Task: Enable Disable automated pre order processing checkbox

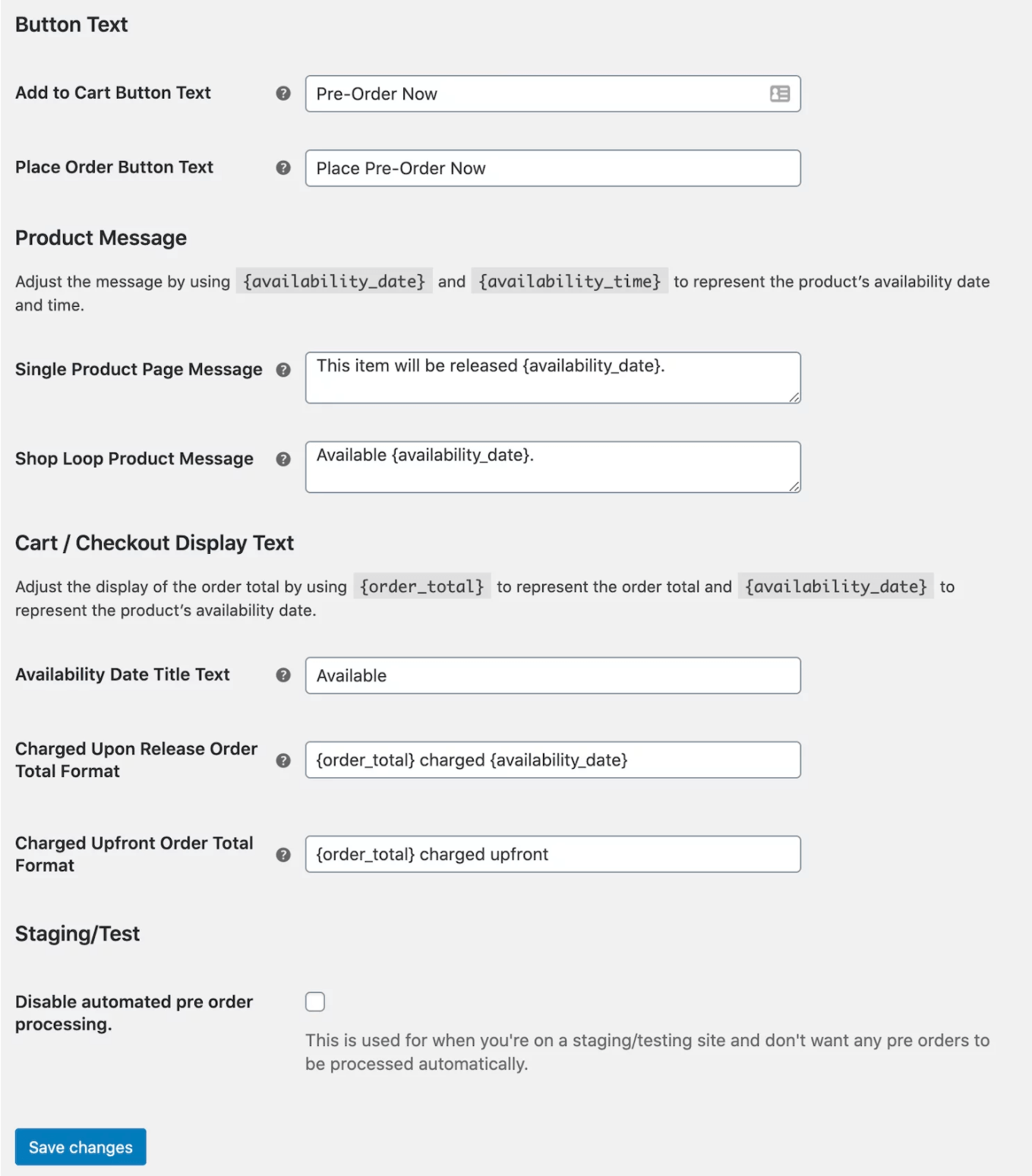Action: (315, 1002)
